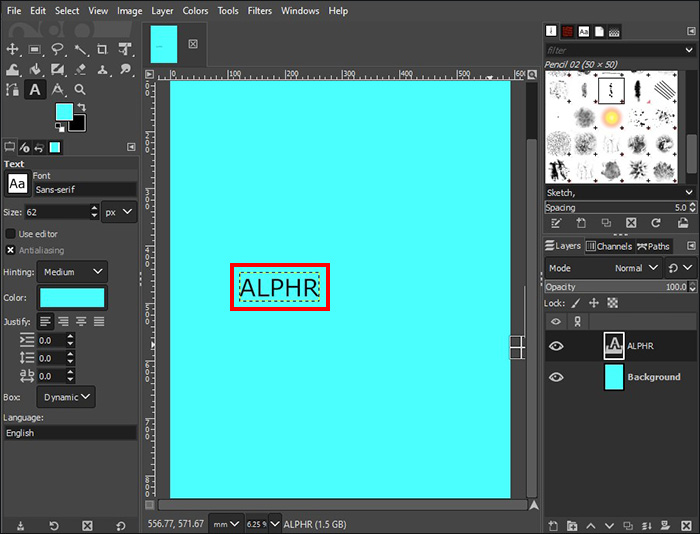Click the Font name input field
700x534 pixels.
pyautogui.click(x=84, y=189)
